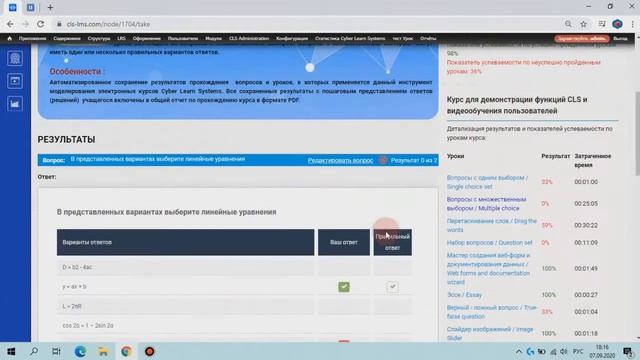Open the browser reading list icon

click(x=602, y=24)
